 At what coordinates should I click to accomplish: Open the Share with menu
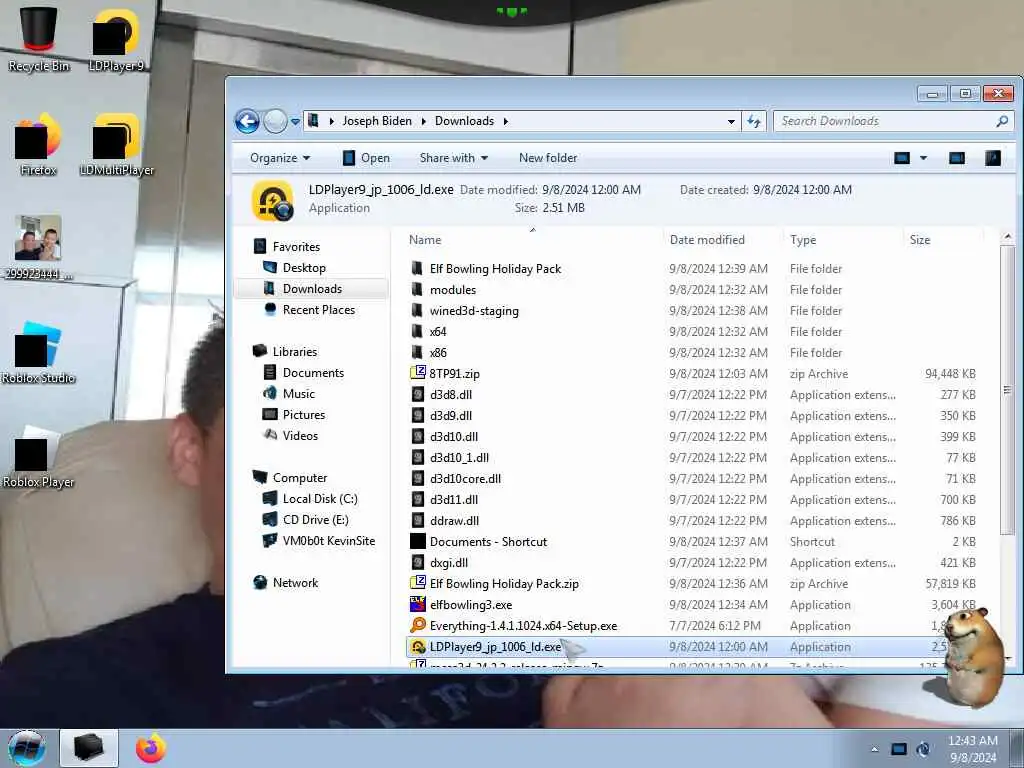click(453, 158)
